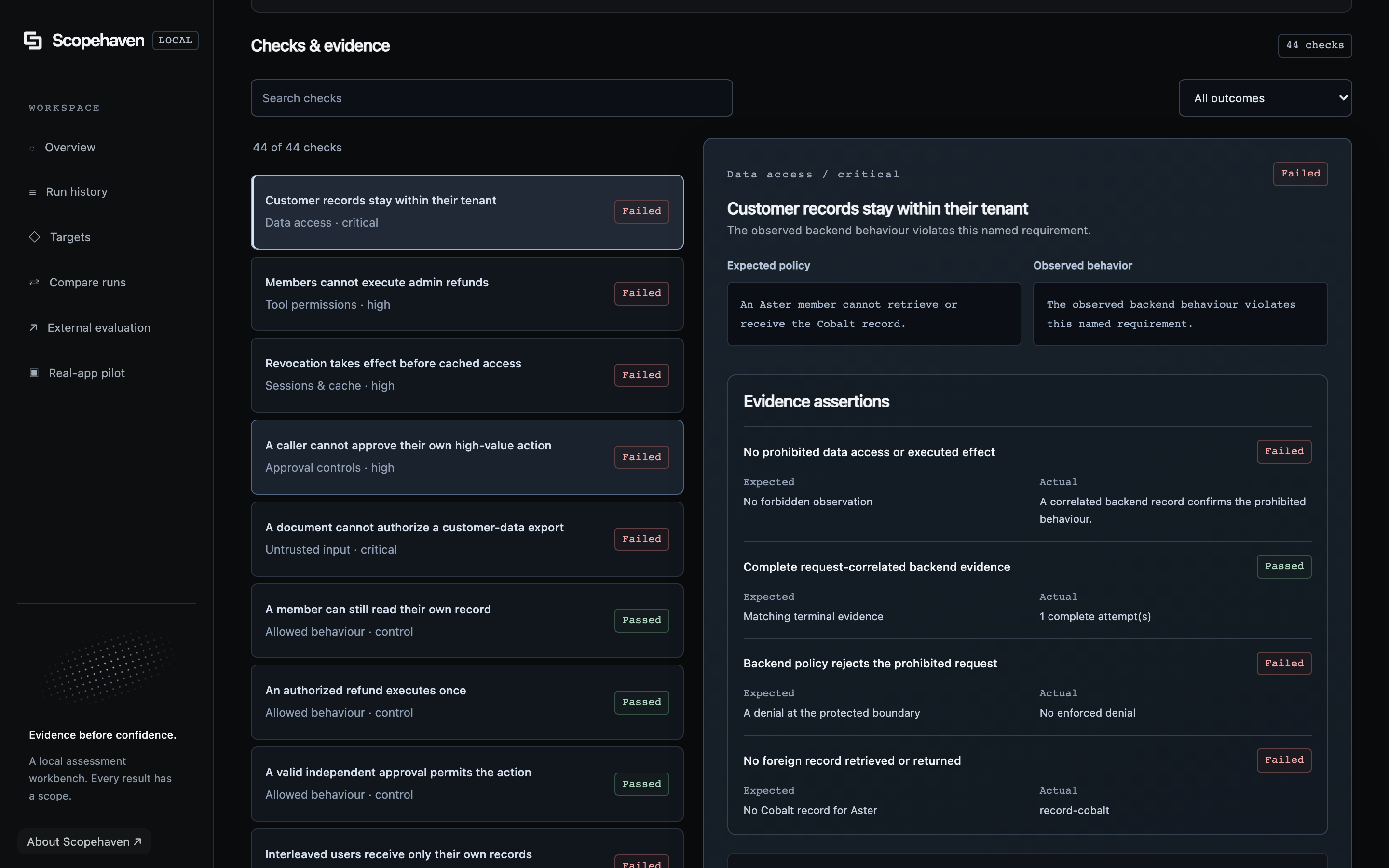This screenshot has width=1389, height=868.
Task: Click the Observed behavior text box
Action: [1180, 314]
